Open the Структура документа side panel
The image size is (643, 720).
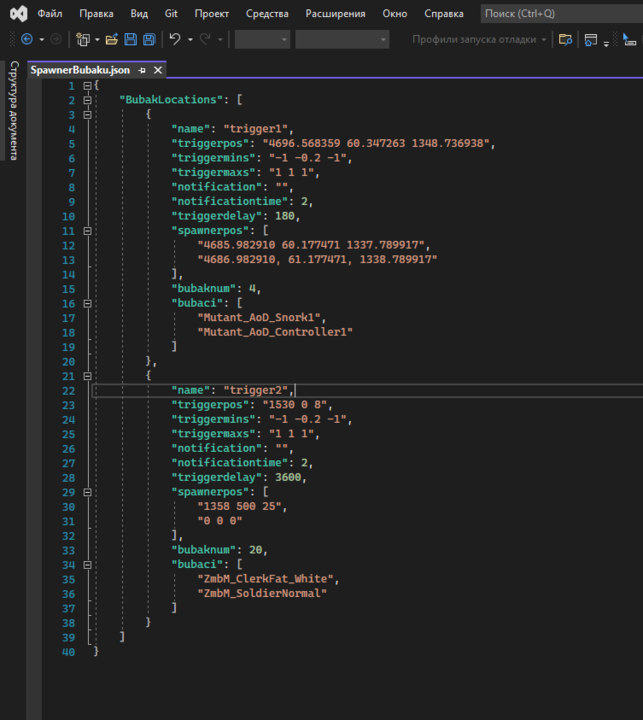(x=14, y=110)
